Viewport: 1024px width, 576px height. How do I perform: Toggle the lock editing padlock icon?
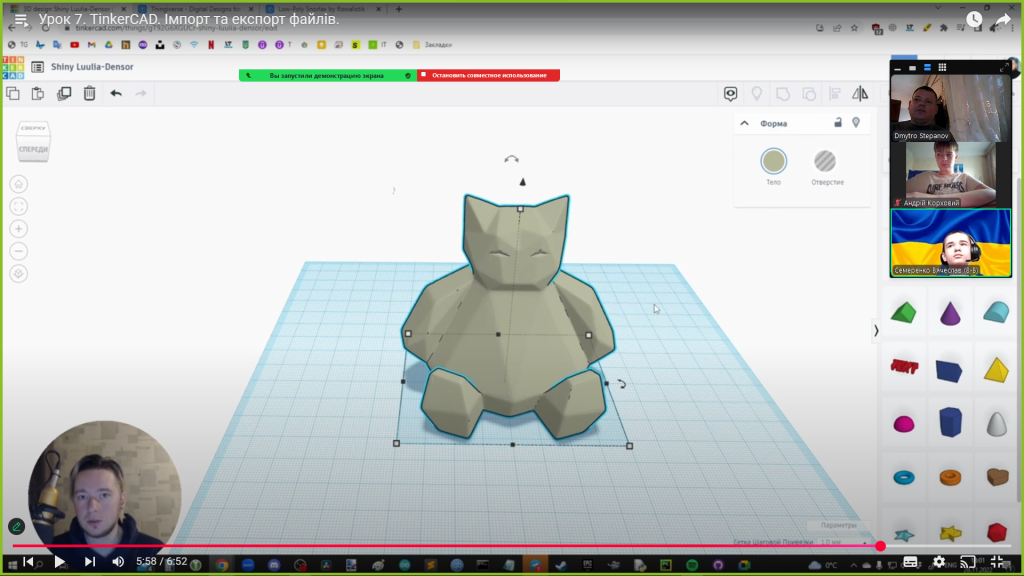pyautogui.click(x=838, y=123)
